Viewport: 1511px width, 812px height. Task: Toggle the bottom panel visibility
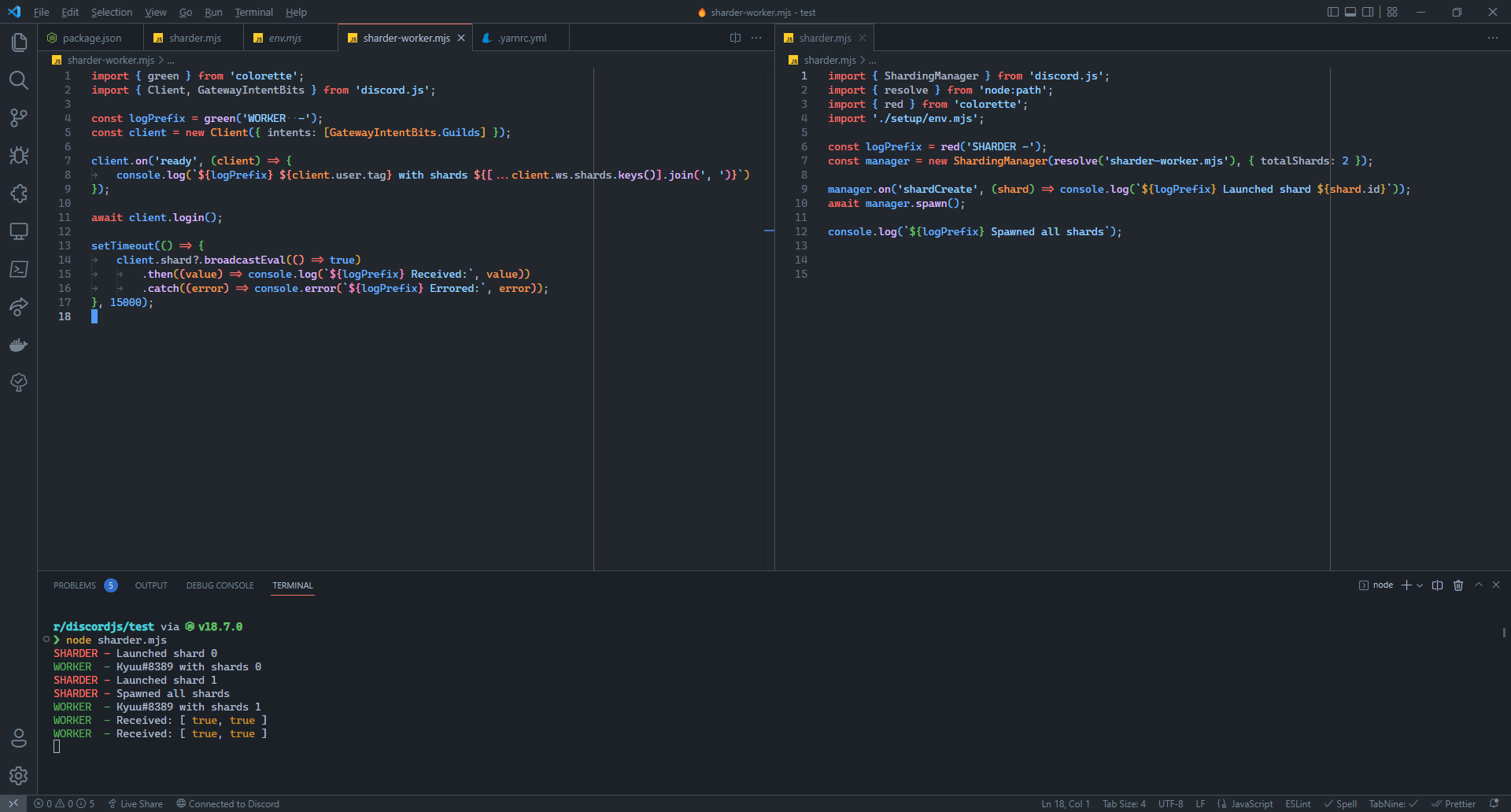(x=1351, y=12)
